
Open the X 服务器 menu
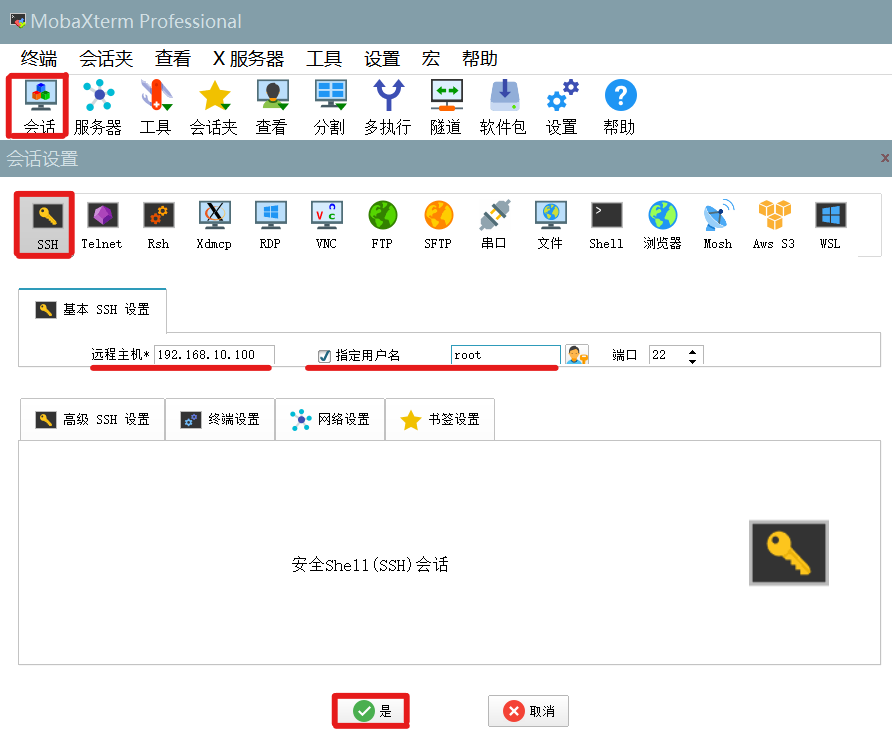[x=249, y=59]
